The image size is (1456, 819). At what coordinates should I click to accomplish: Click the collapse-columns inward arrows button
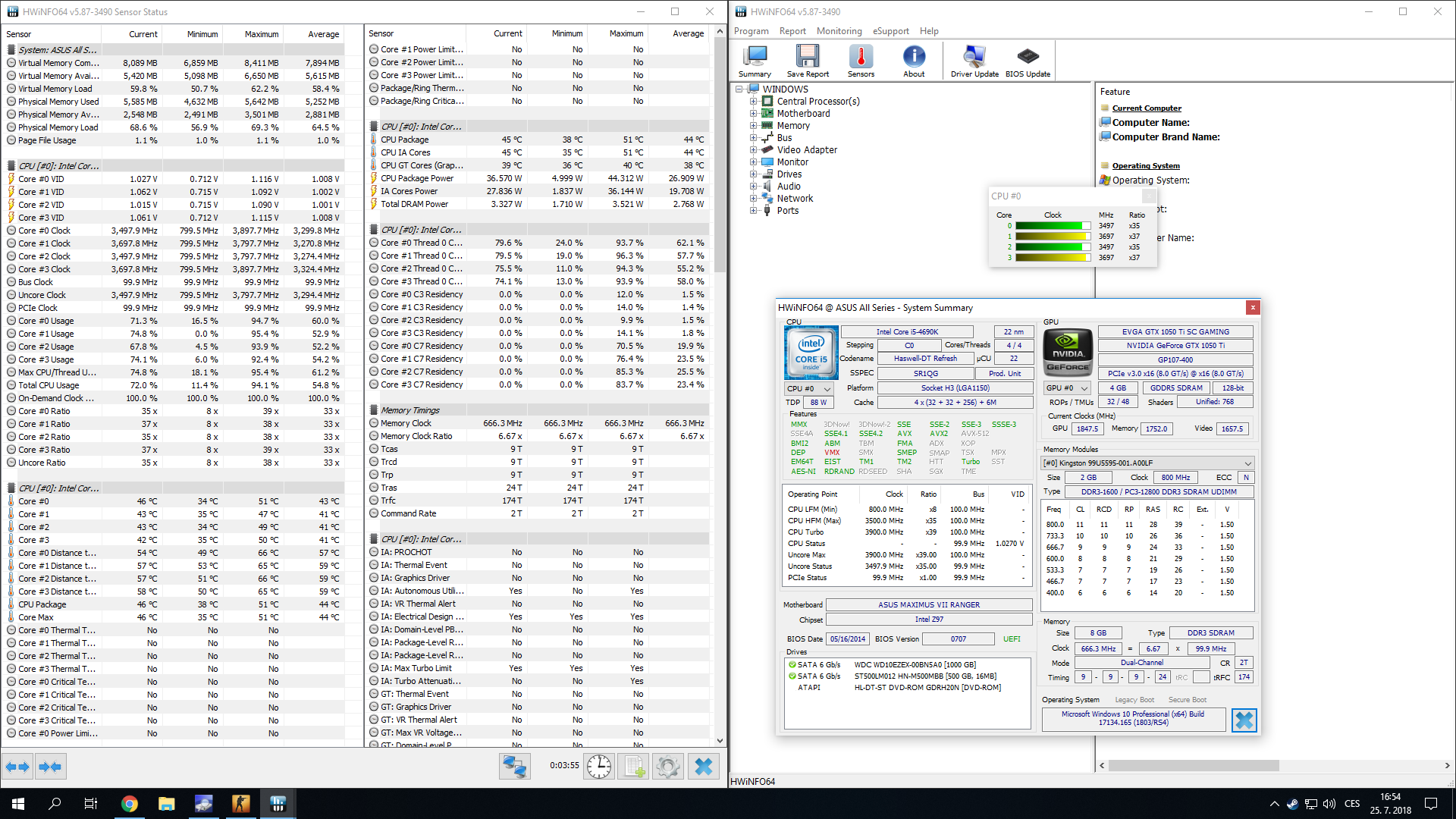pos(50,767)
